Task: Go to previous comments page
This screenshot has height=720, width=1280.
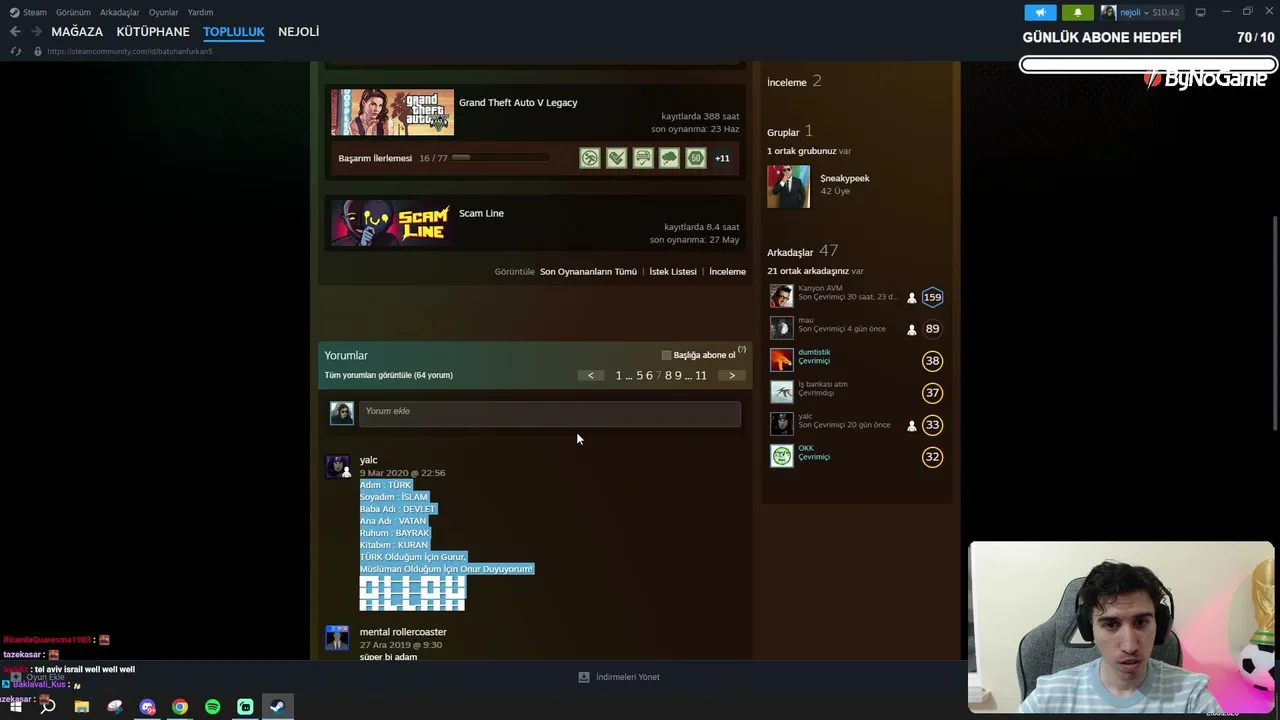Action: [x=590, y=375]
